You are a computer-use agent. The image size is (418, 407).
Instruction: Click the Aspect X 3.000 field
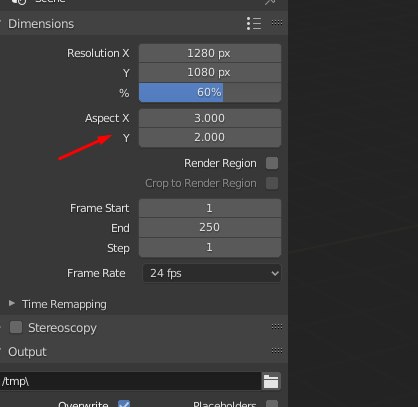[x=210, y=118]
